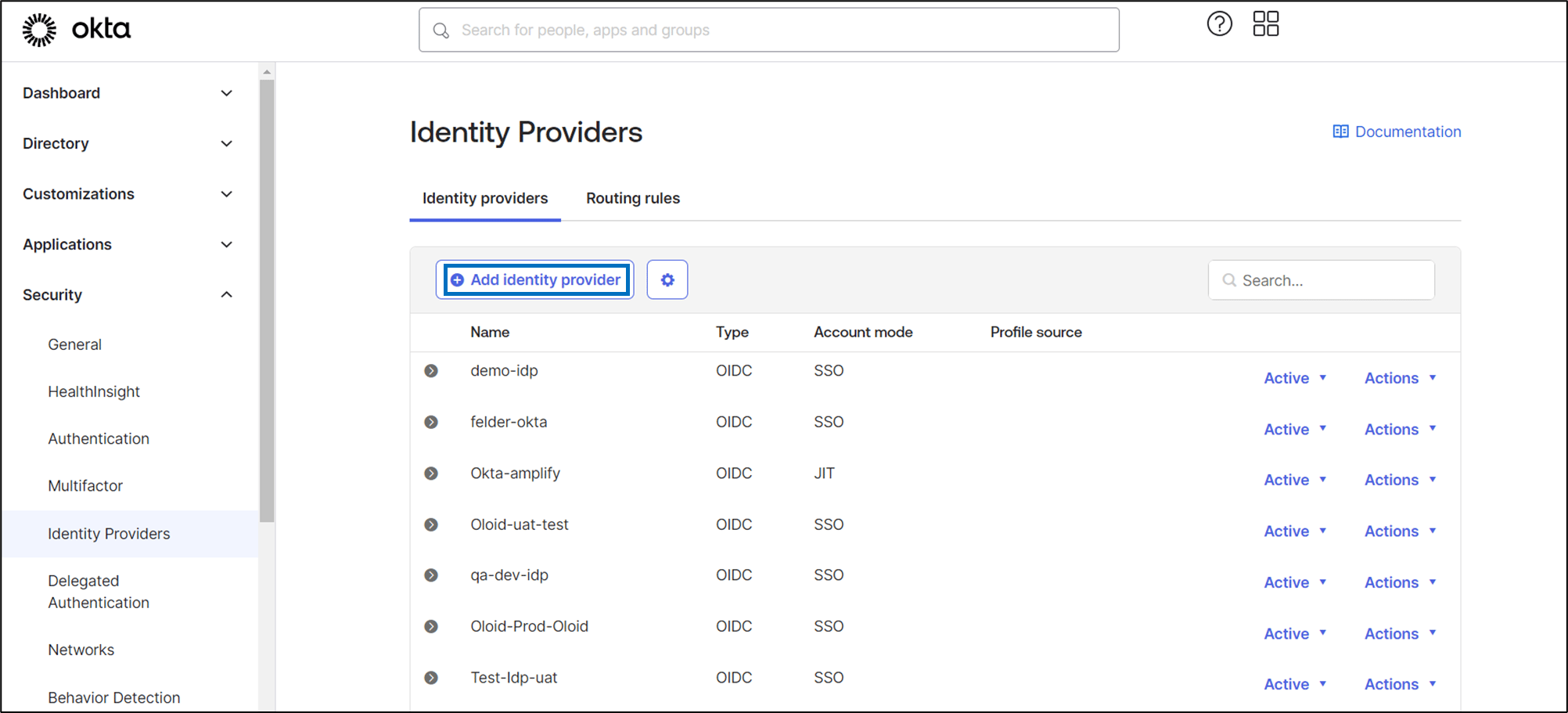Expand the felder-okta row arrow icon

tap(431, 422)
